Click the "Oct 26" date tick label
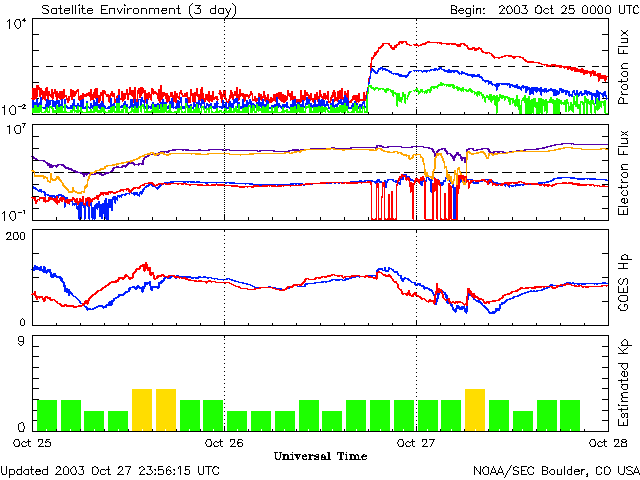Screen dimensions: 640x480 click(x=224, y=443)
